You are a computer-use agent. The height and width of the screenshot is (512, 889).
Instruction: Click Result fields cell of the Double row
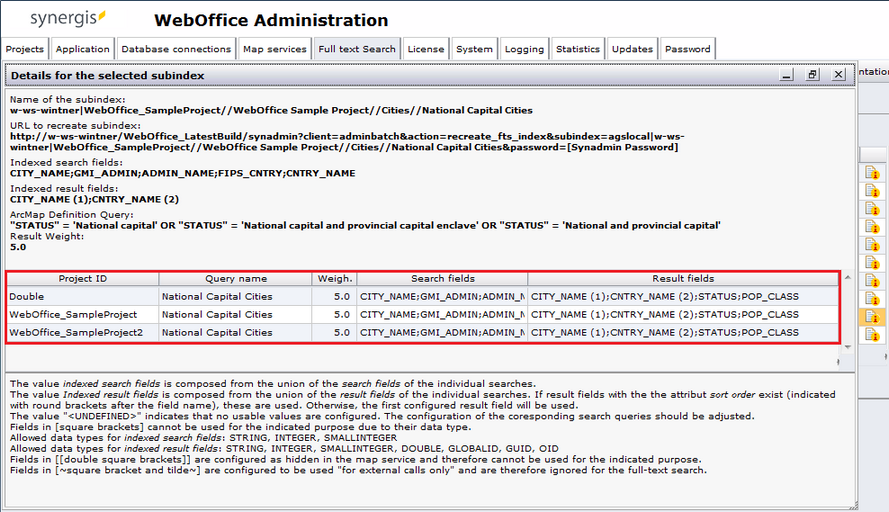click(683, 297)
